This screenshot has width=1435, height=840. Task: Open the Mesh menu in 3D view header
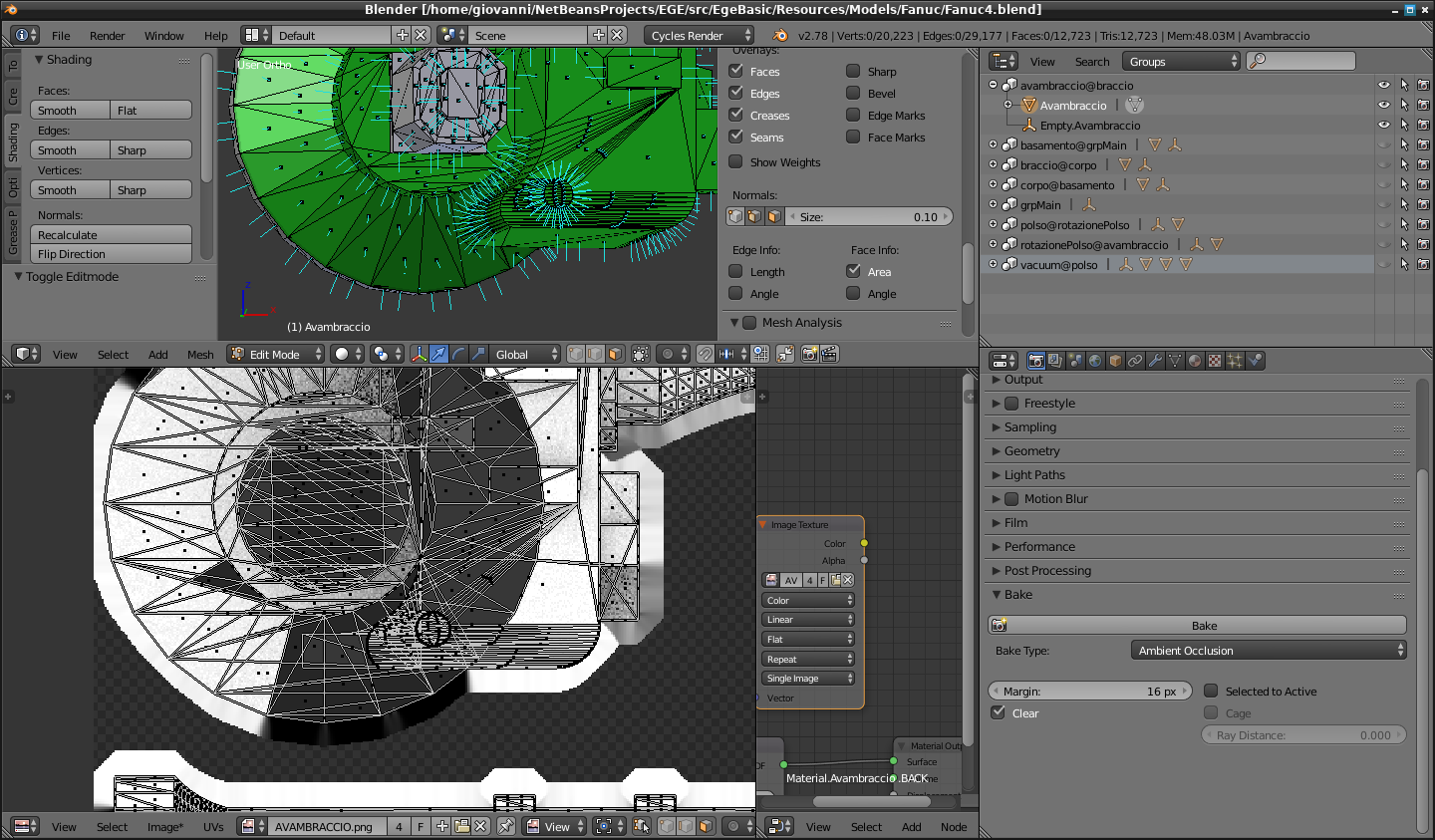point(200,354)
